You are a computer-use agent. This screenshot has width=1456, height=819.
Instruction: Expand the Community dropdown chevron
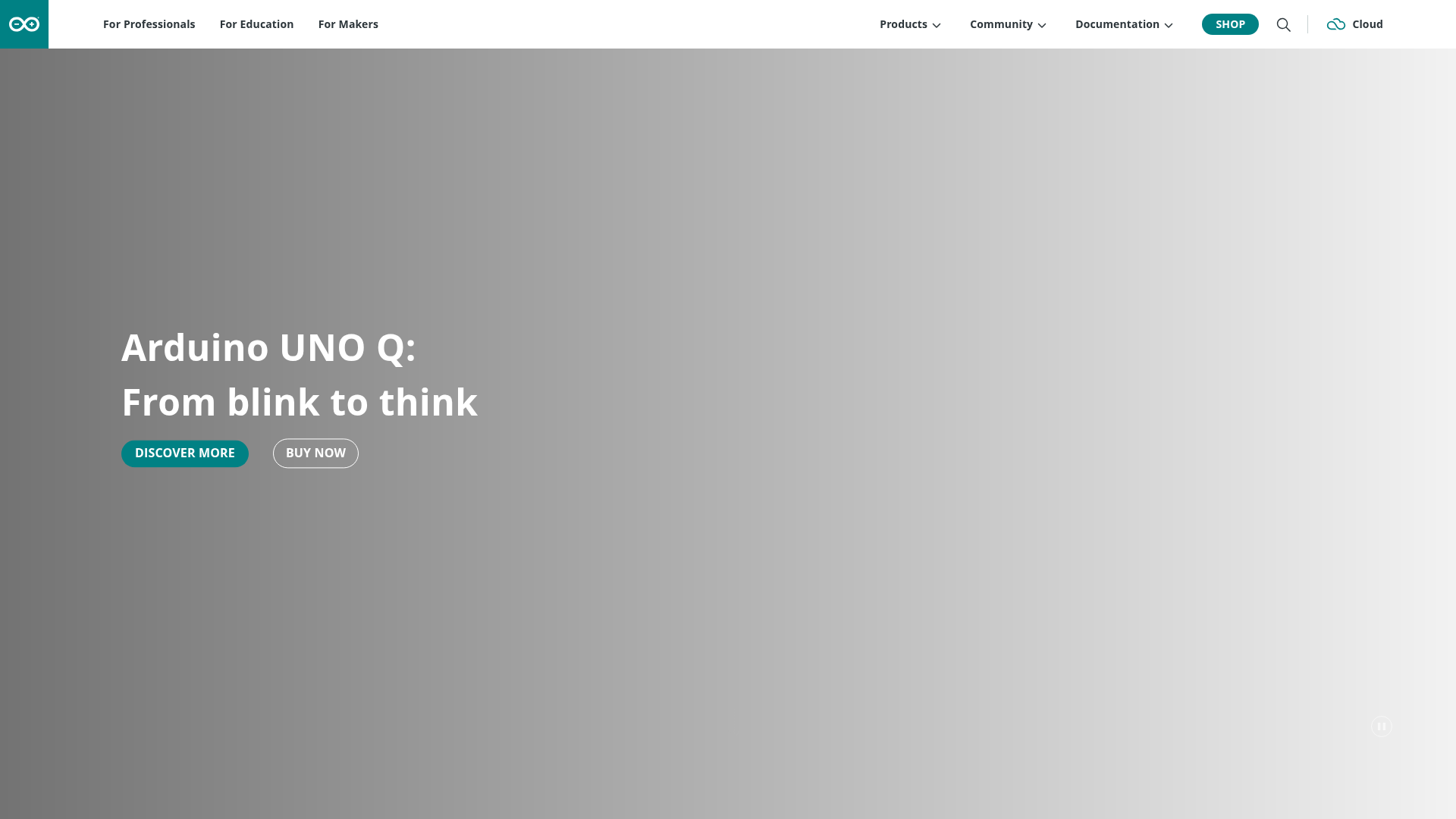pyautogui.click(x=1042, y=25)
